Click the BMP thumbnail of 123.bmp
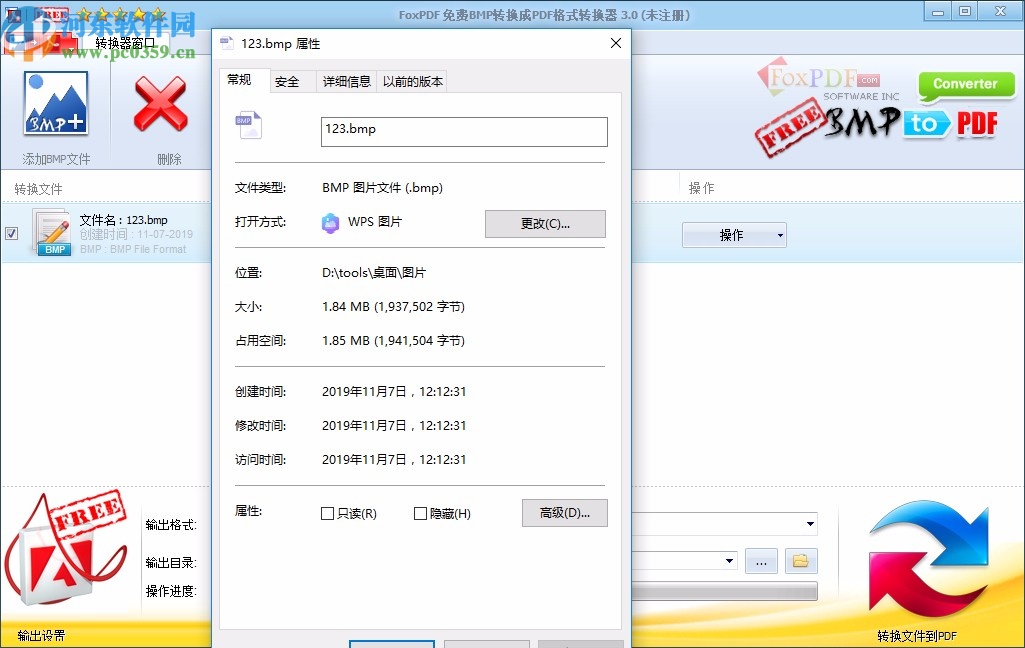1025x648 pixels. [x=53, y=230]
